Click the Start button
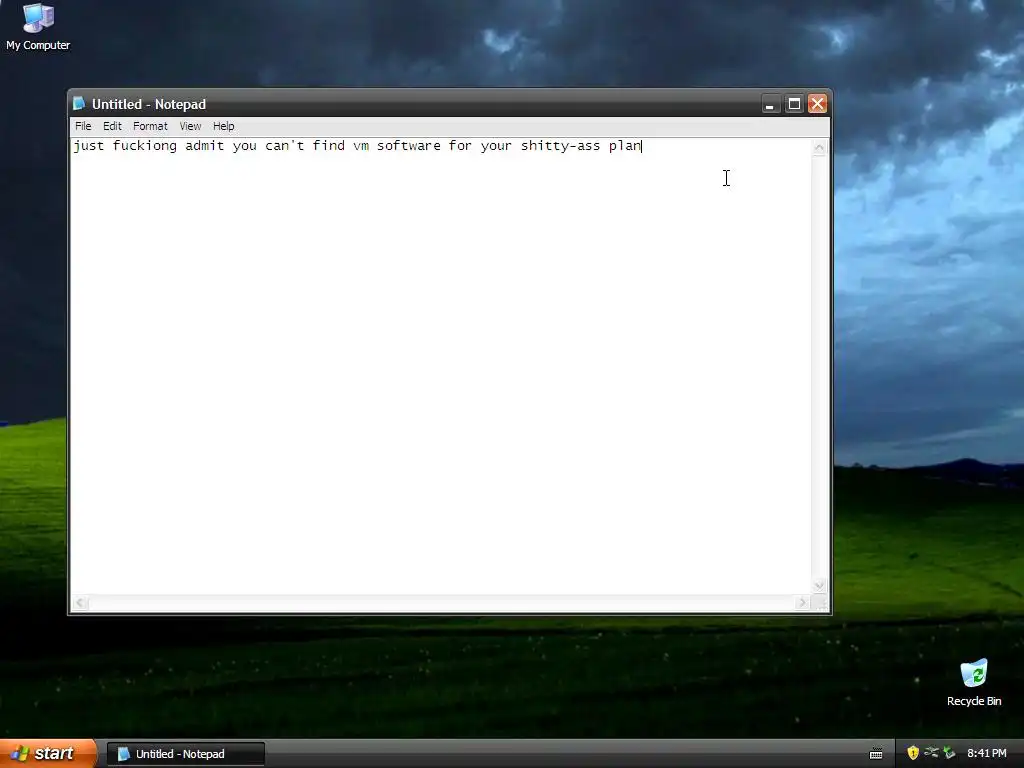1024x768 pixels. (48, 754)
